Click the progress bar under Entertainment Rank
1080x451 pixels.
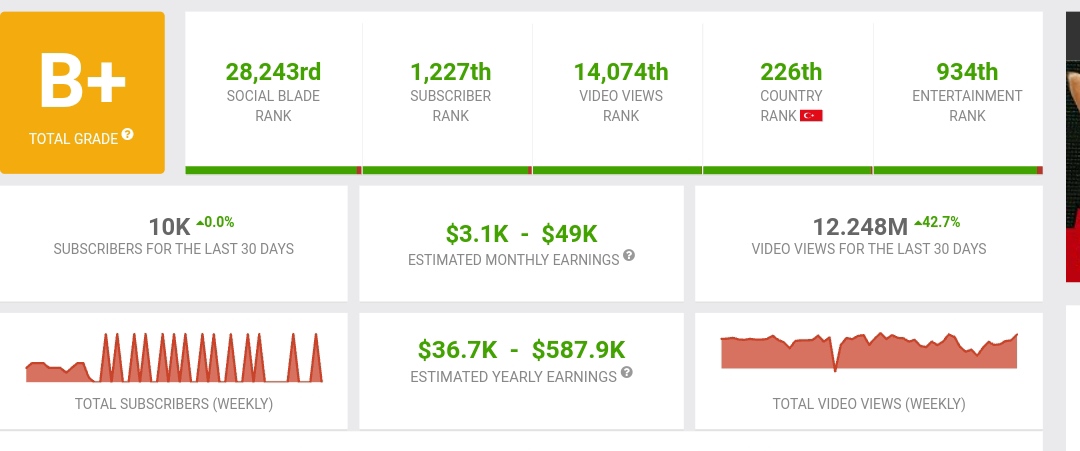click(958, 170)
